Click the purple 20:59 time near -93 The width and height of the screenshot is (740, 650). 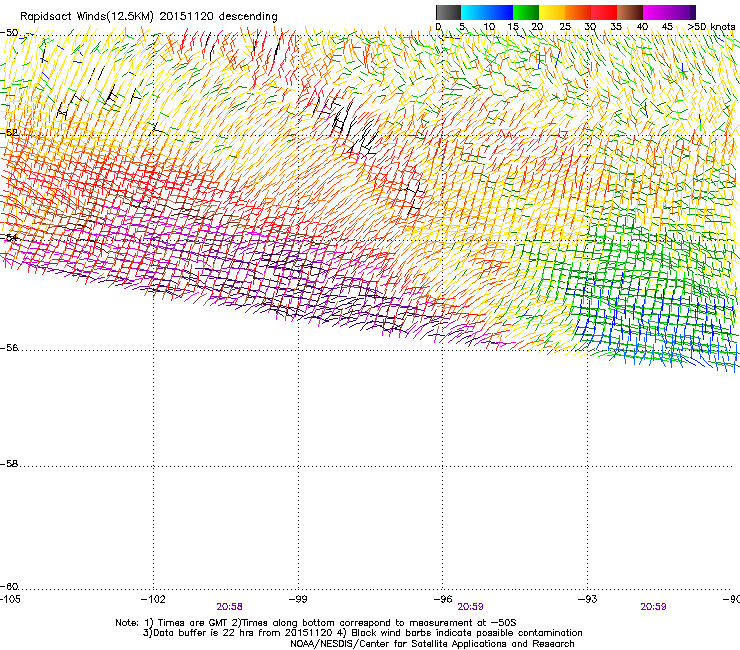click(x=653, y=607)
